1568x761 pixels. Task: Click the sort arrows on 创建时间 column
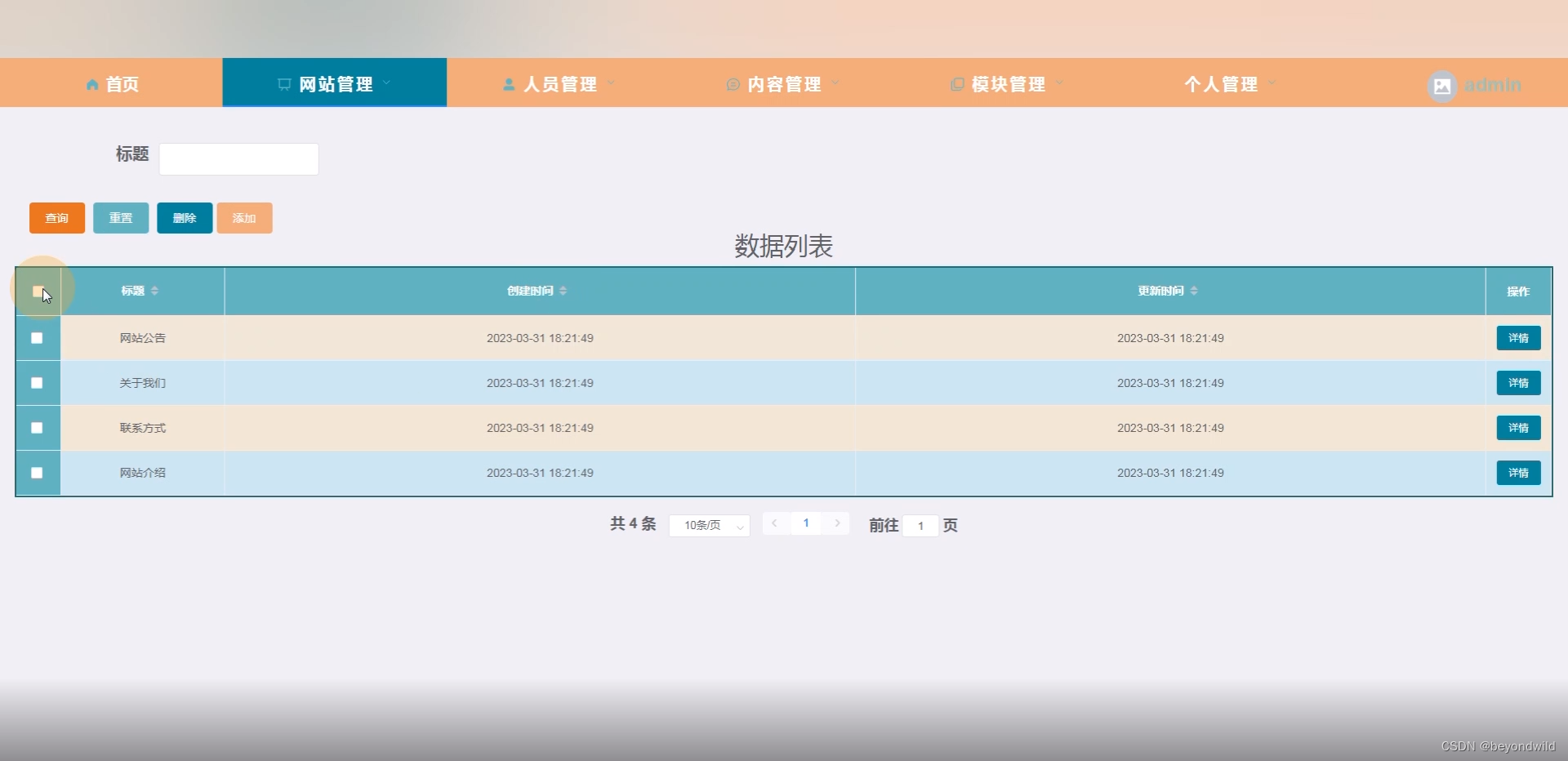(x=563, y=291)
